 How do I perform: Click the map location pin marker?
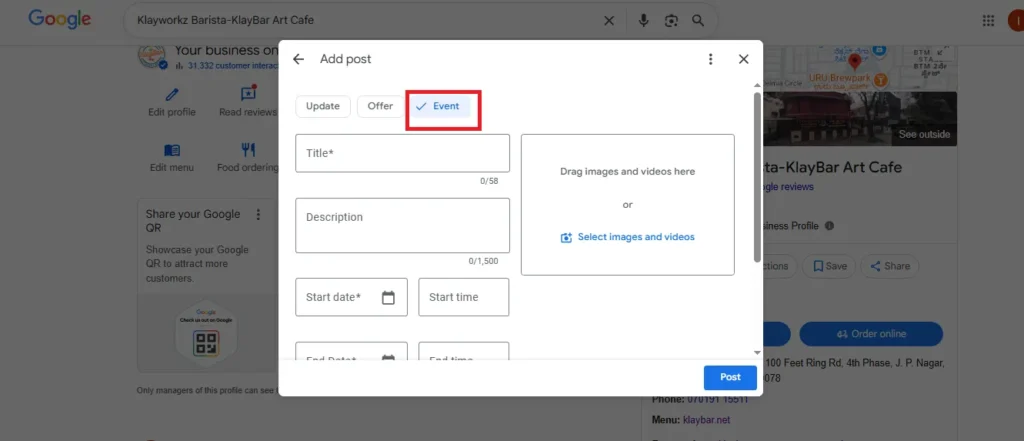[854, 63]
